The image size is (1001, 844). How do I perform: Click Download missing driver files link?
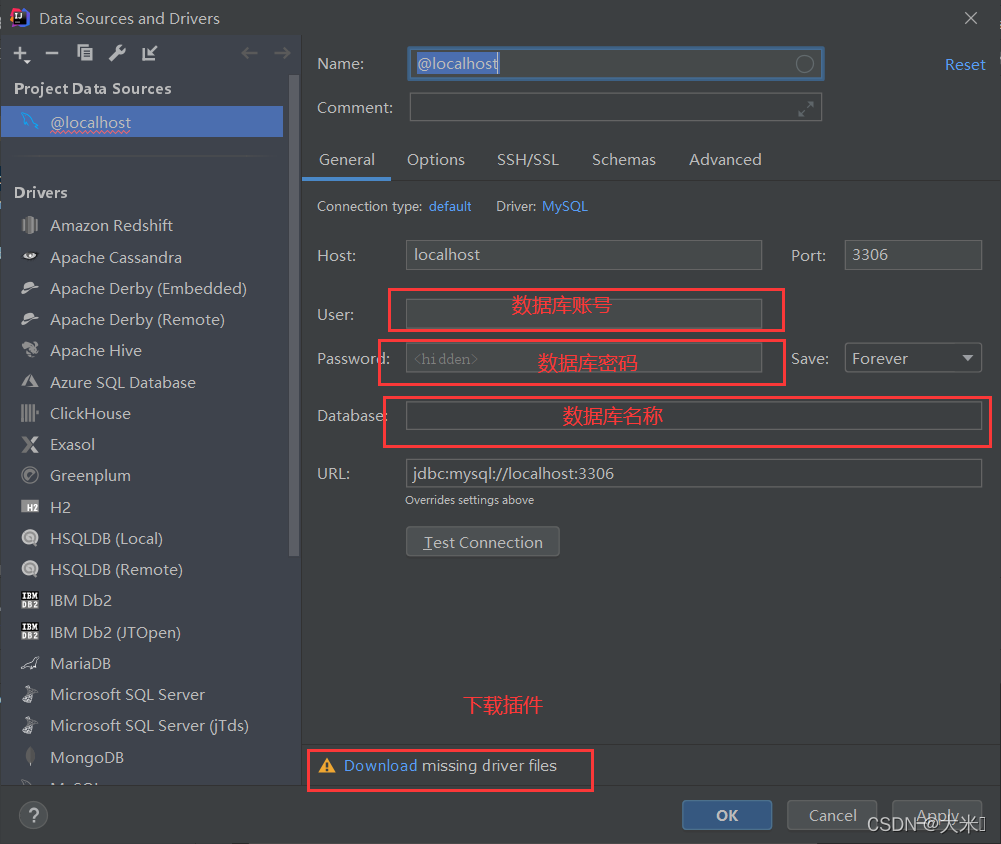[380, 765]
